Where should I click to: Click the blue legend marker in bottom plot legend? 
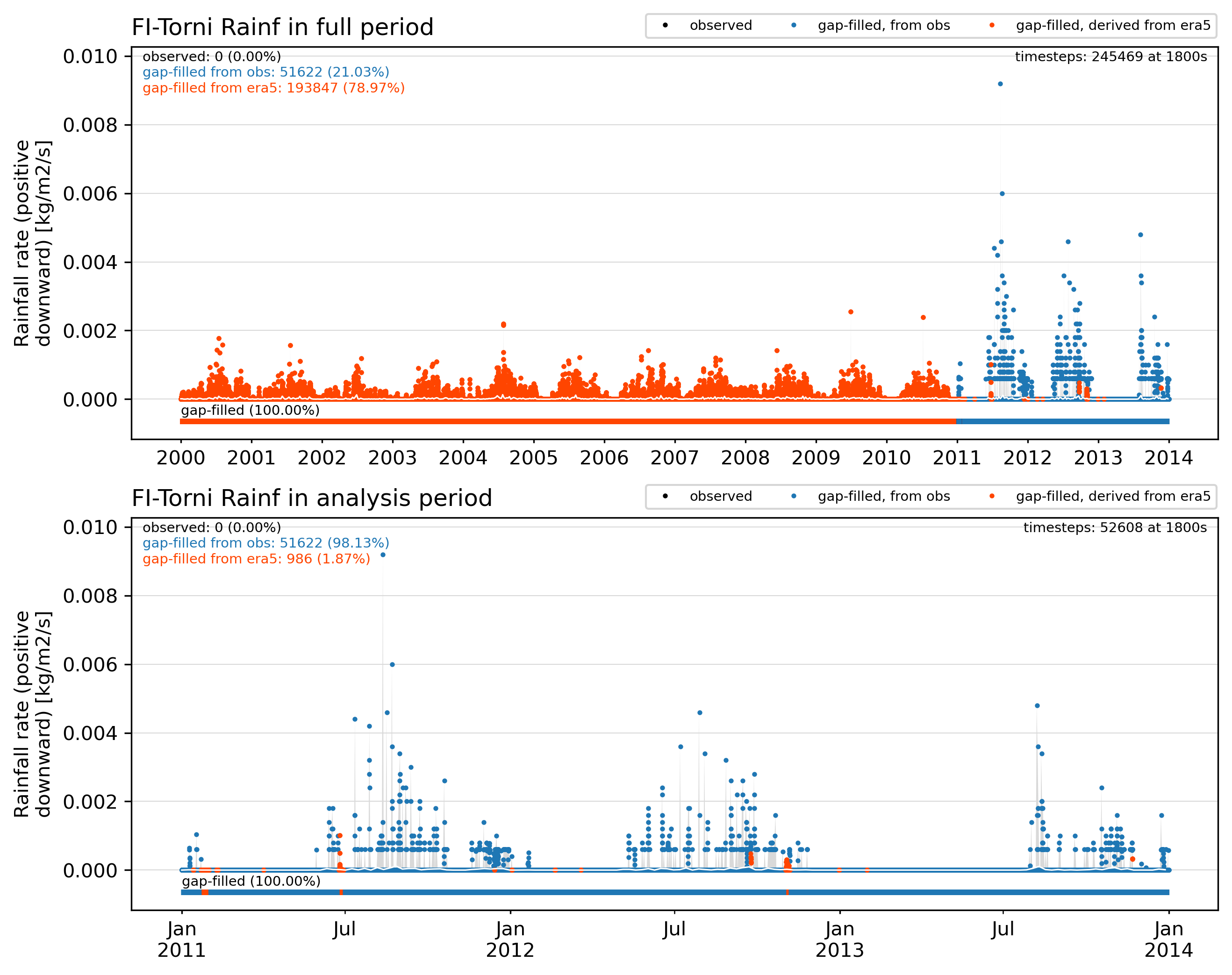tap(793, 496)
